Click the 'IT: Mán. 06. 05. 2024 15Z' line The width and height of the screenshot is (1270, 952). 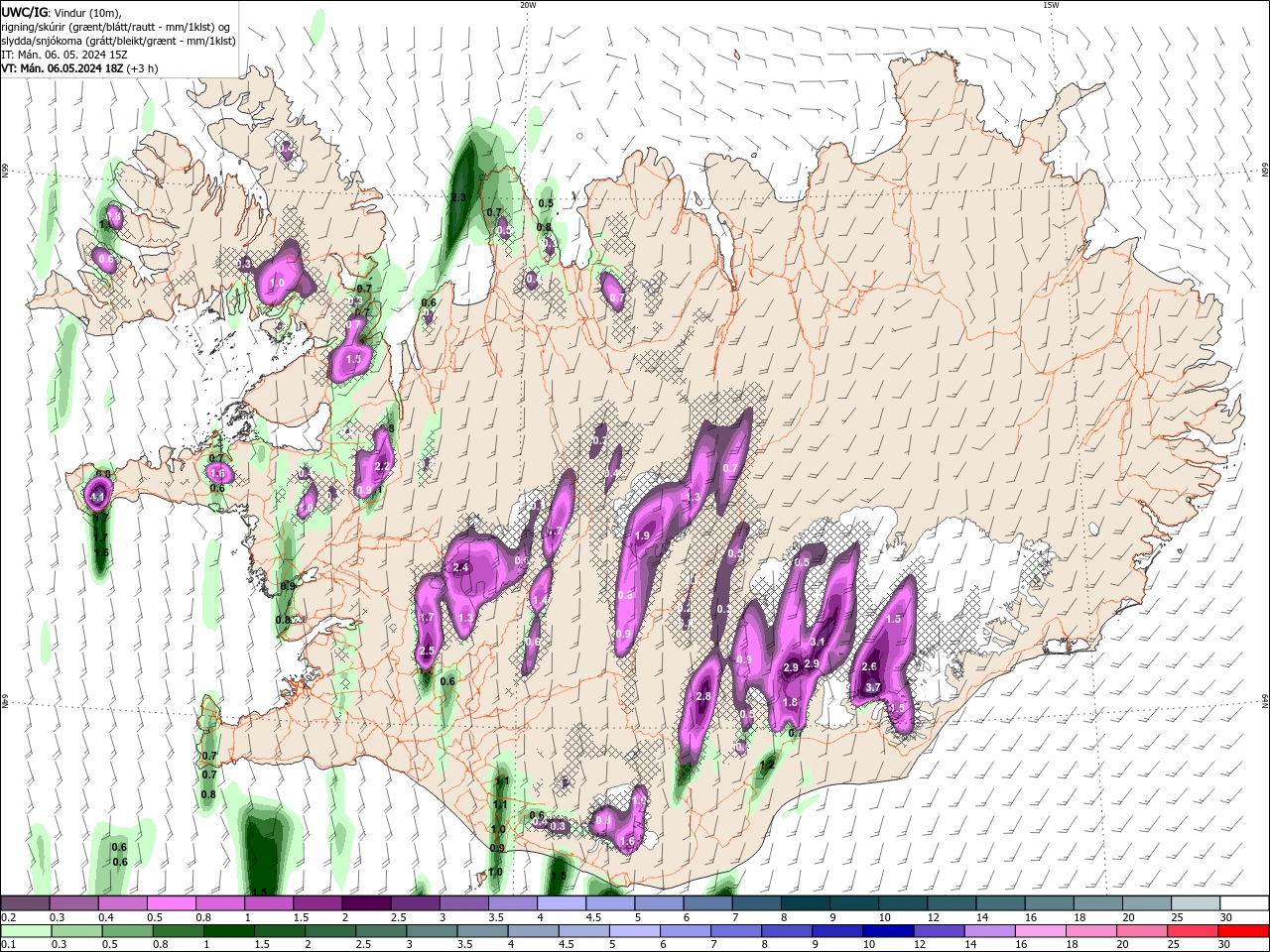click(x=63, y=55)
